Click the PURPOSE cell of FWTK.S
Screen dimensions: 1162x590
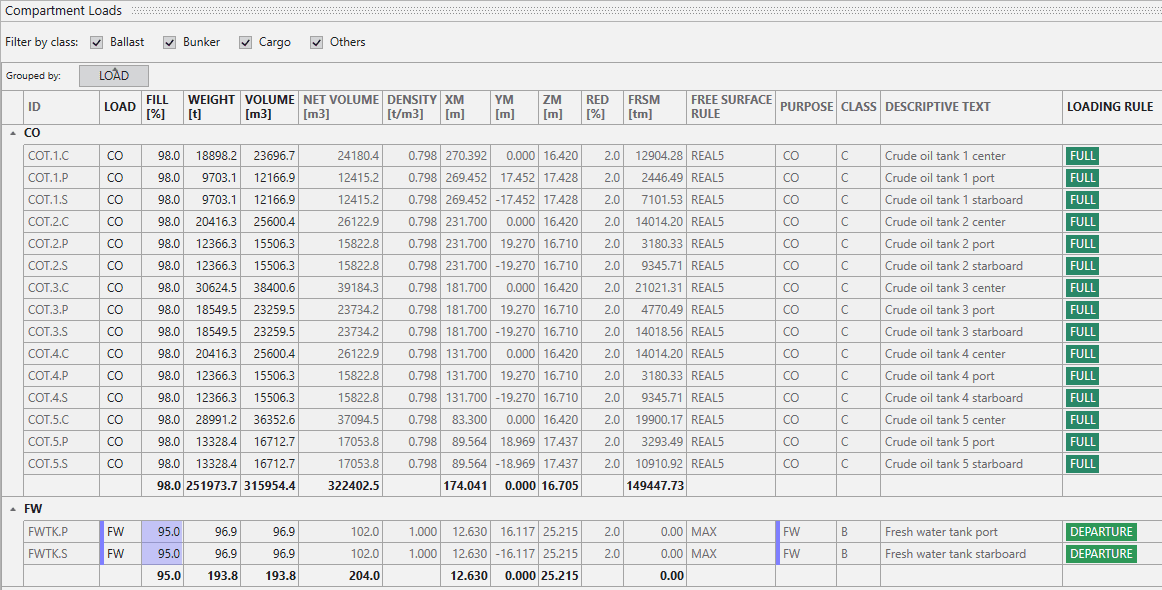click(806, 554)
